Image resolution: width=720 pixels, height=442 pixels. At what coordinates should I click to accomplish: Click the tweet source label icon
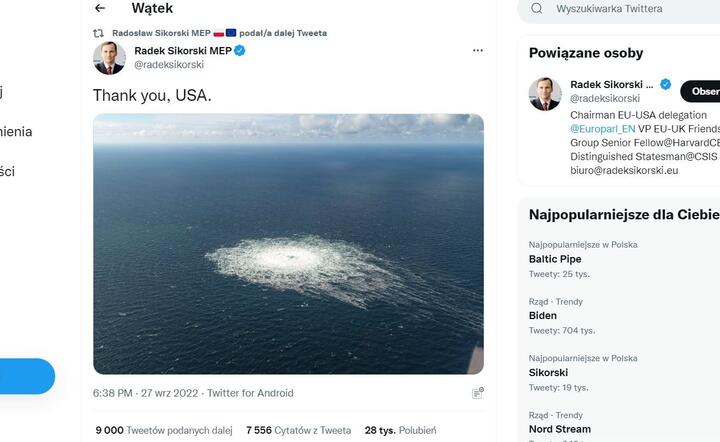coord(478,393)
